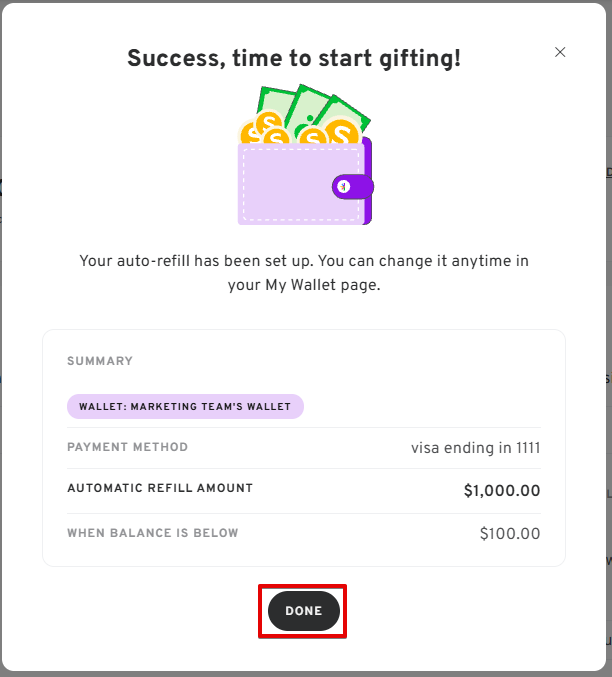Close the success dialog with the X icon
This screenshot has height=677, width=612.
(x=560, y=52)
